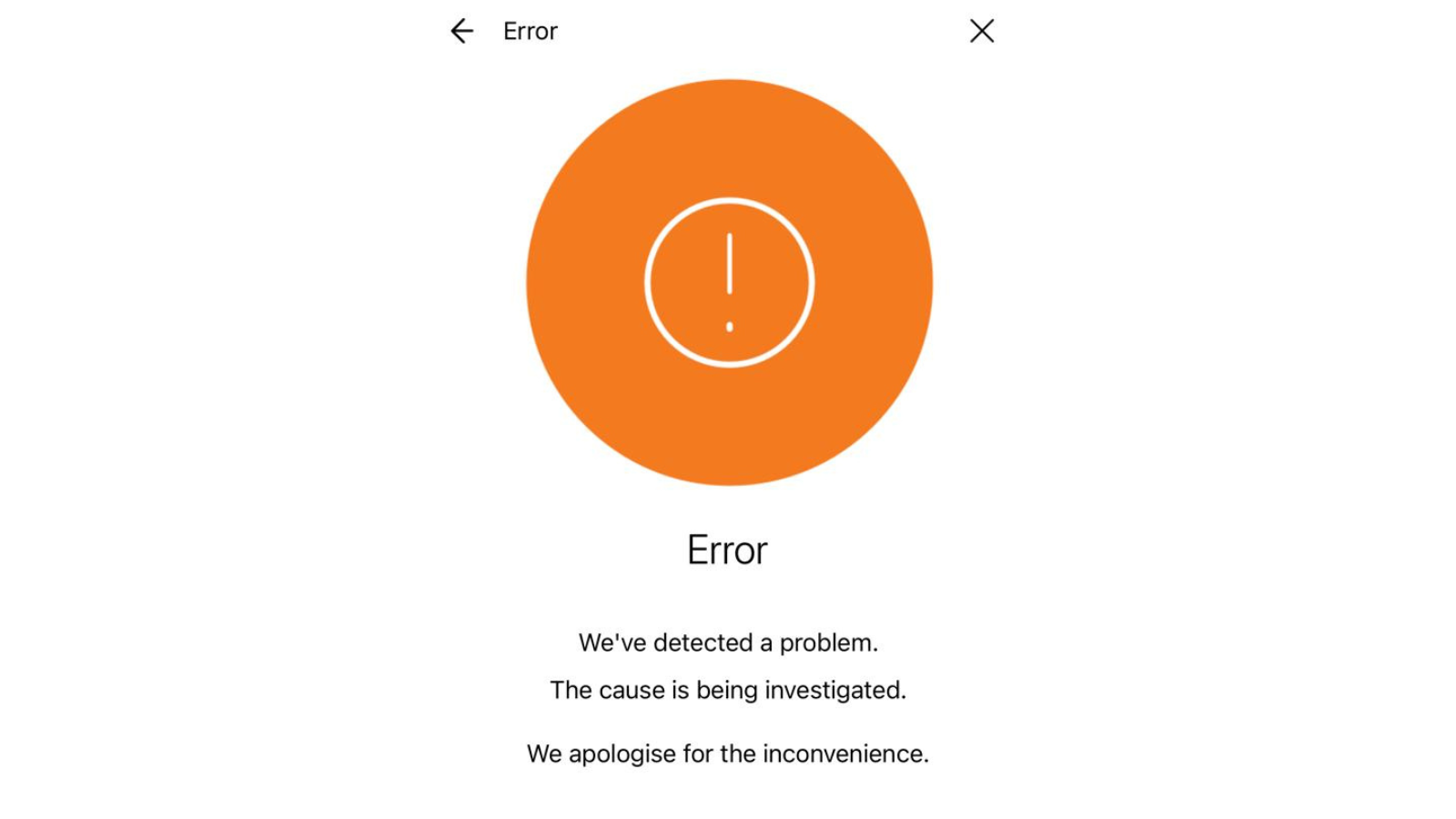This screenshot has height=819, width=1456.
Task: Go back using the left arrow
Action: pyautogui.click(x=461, y=31)
